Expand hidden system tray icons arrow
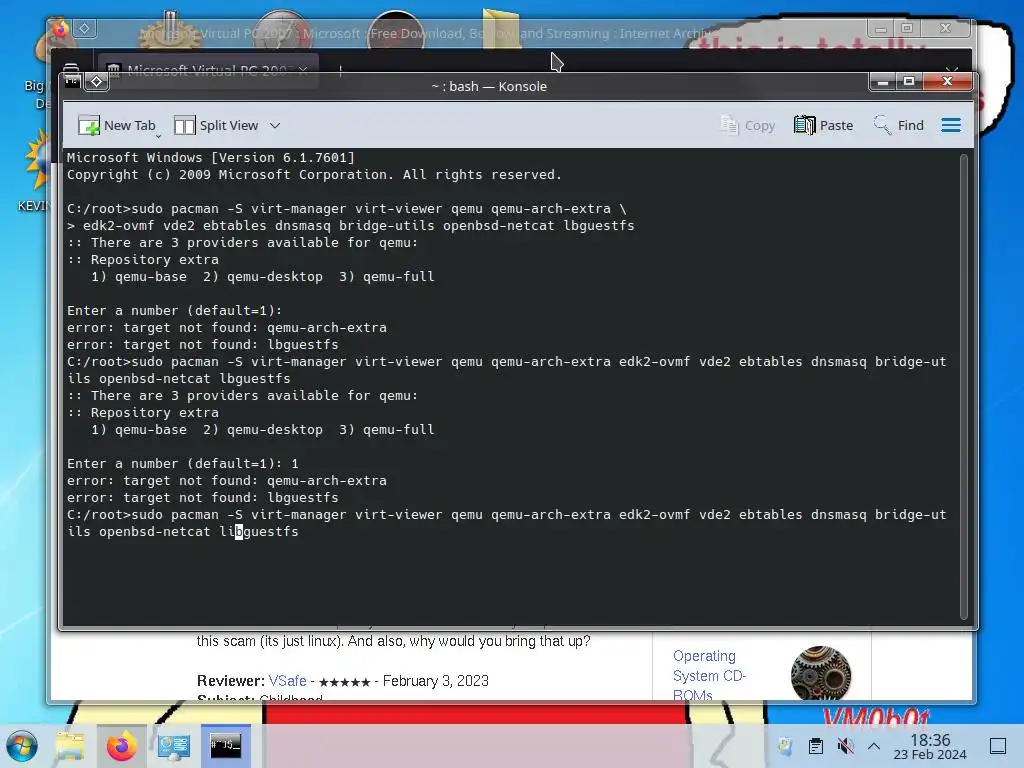The image size is (1024, 768). coord(874,746)
